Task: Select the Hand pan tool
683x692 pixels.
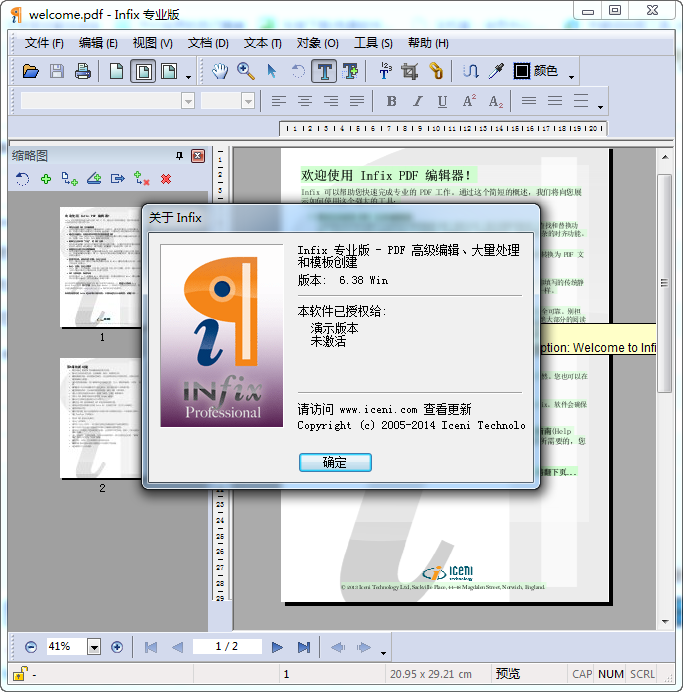Action: coord(220,71)
